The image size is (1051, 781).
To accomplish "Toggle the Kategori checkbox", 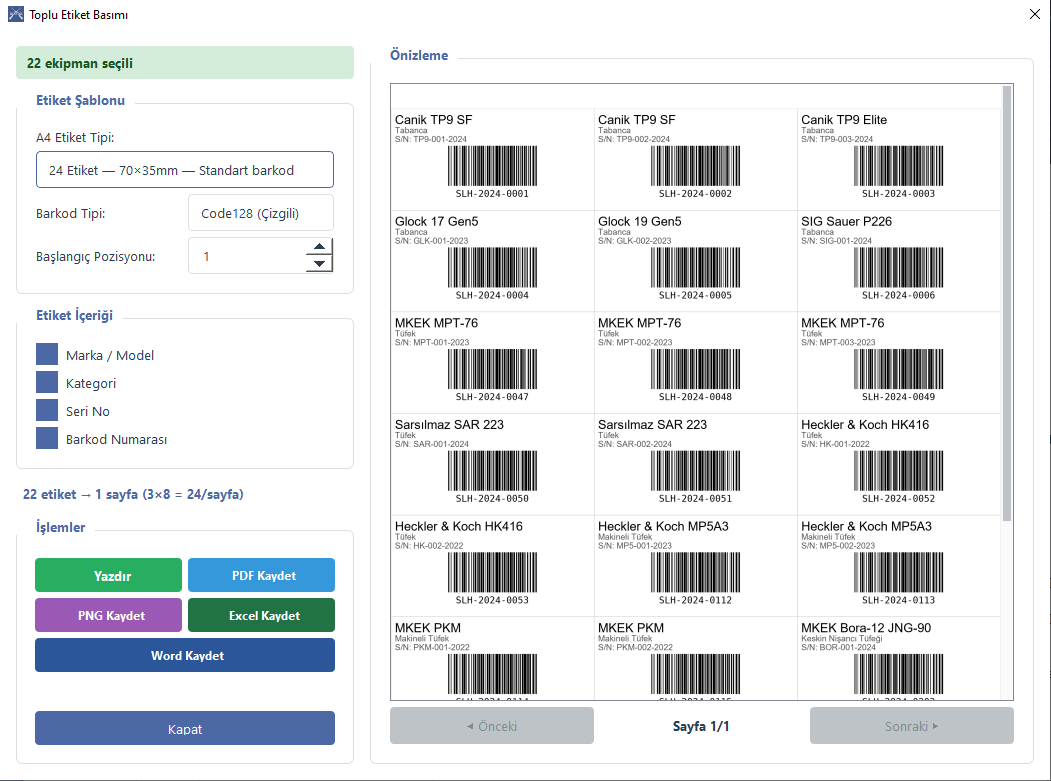I will coord(47,382).
